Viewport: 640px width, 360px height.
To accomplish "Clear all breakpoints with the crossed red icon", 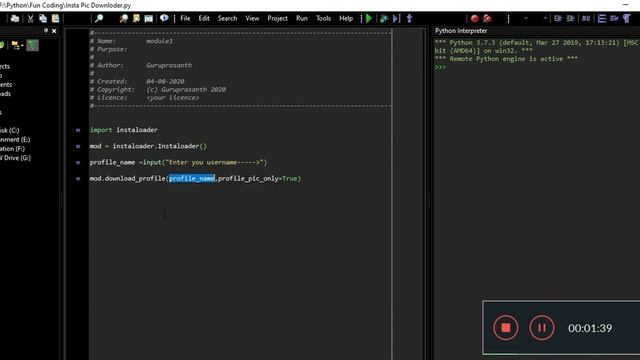I will (487, 18).
